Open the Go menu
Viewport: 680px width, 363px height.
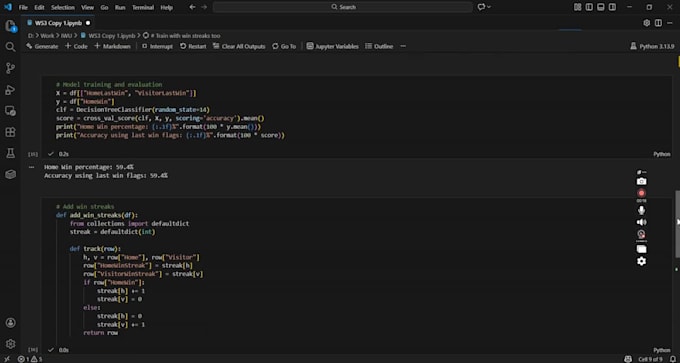[104, 7]
